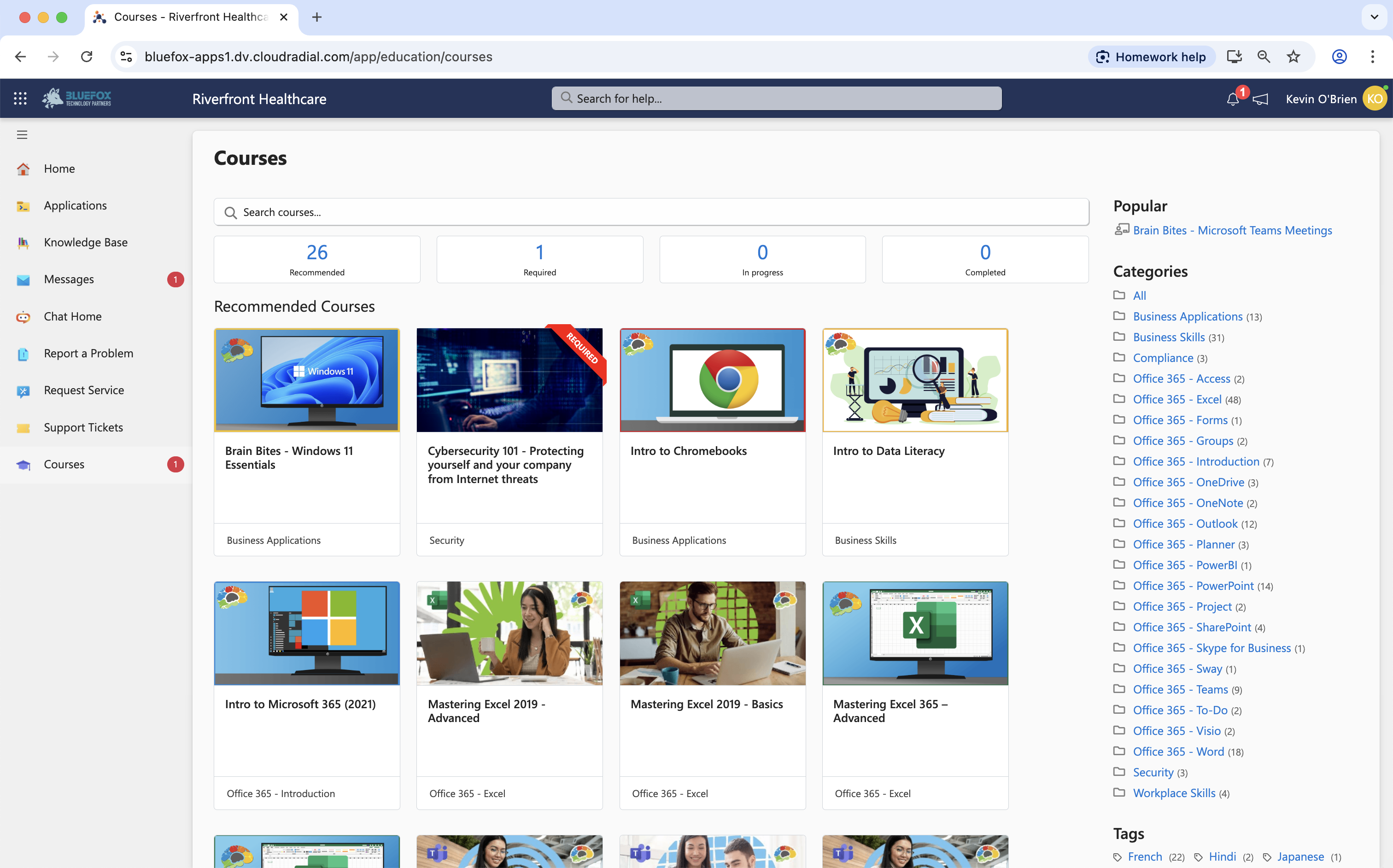Open Brain Bites Windows 11 Essentials thumbnail
Viewport: 1393px width, 868px height.
click(x=307, y=380)
